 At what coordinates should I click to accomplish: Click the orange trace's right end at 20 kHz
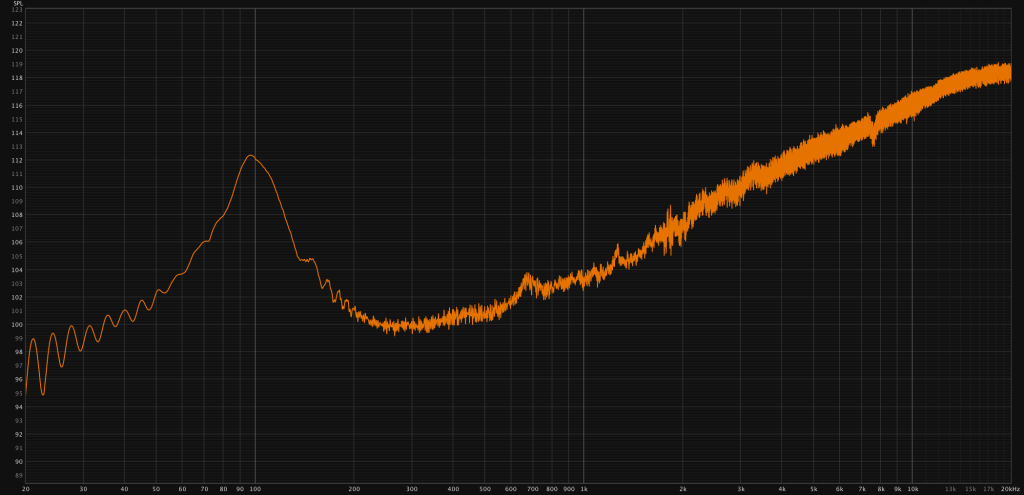pos(1010,74)
